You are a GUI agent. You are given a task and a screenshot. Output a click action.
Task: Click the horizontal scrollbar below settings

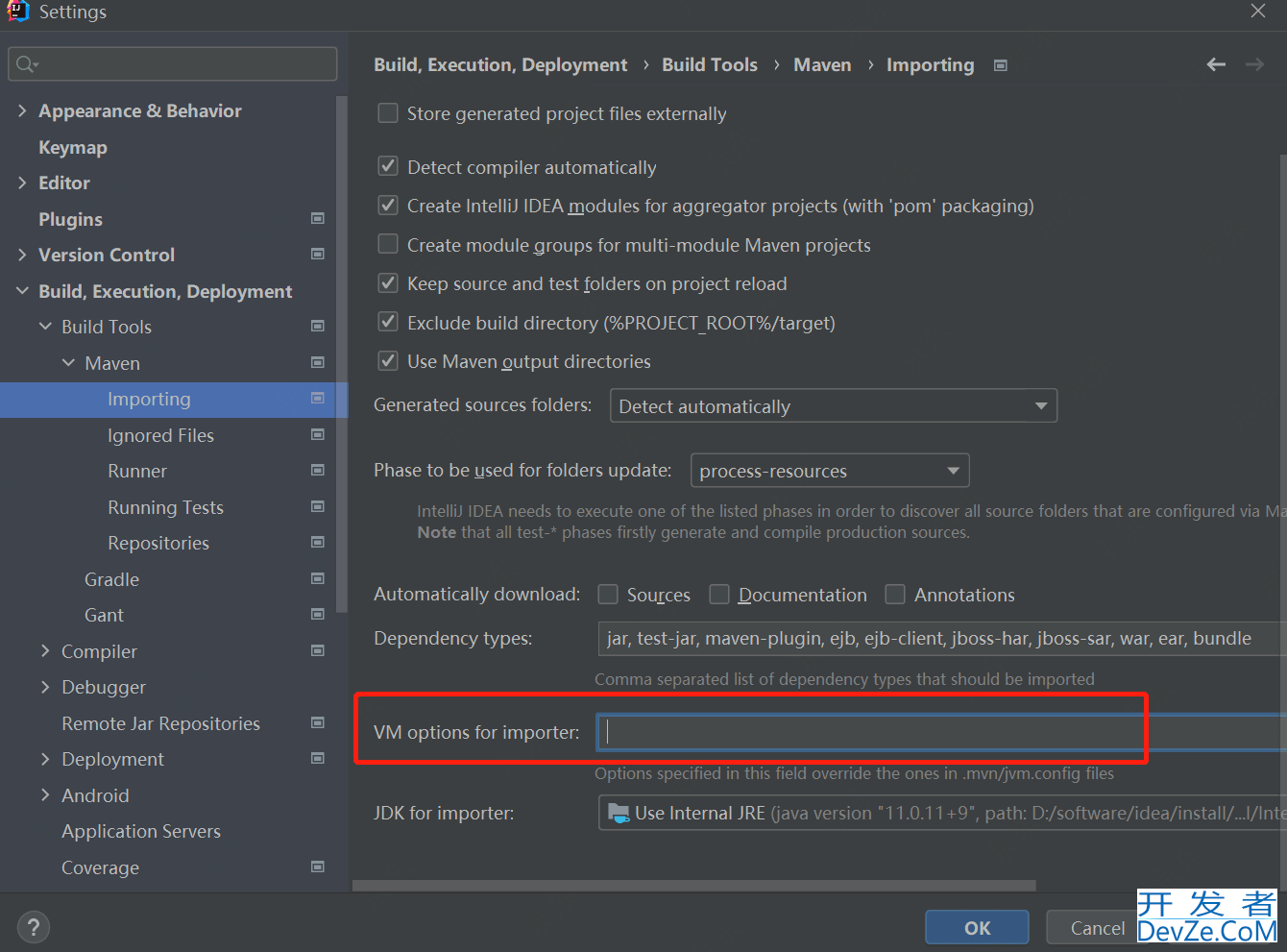693,885
